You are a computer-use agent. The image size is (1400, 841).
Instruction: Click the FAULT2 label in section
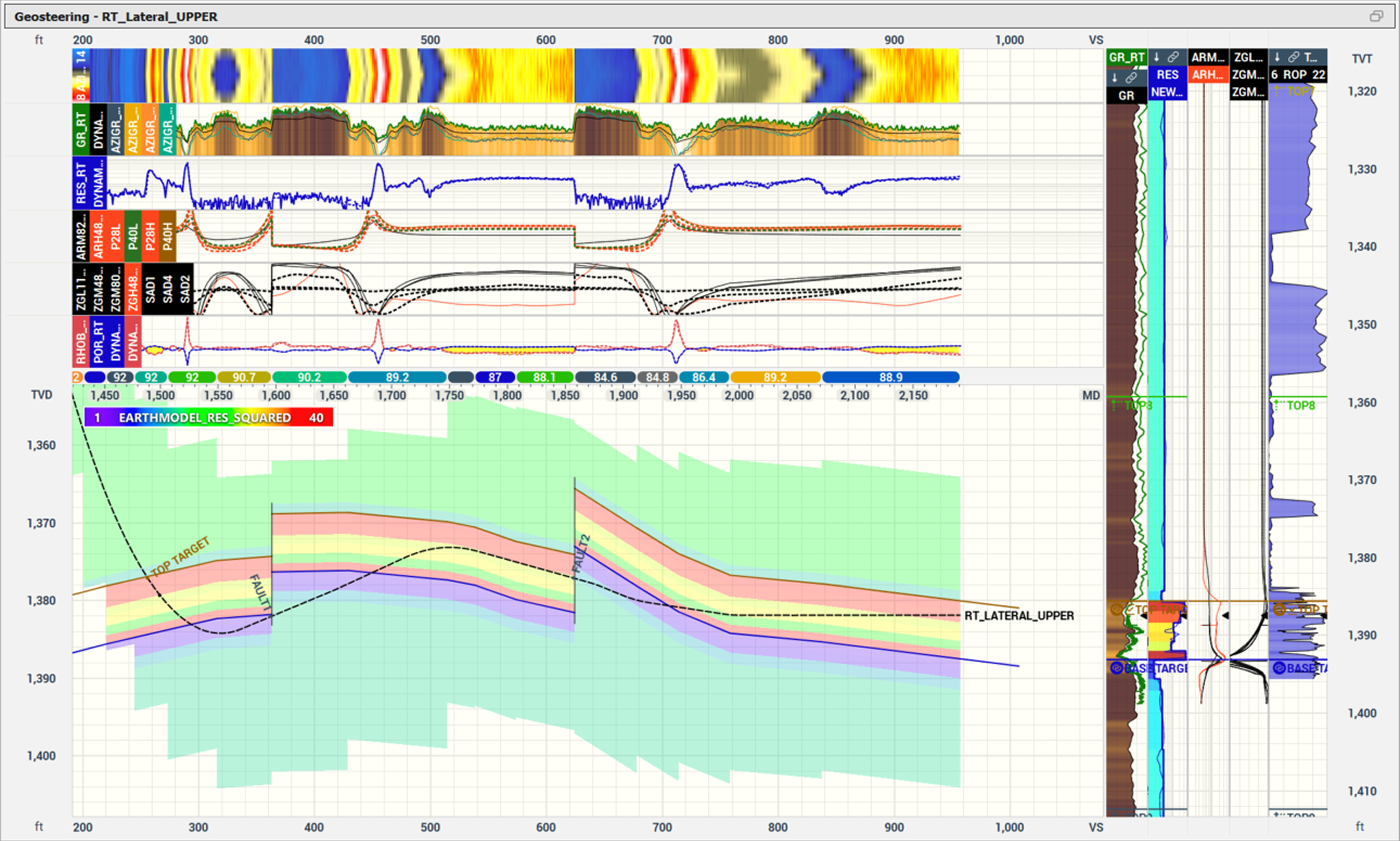click(x=582, y=555)
